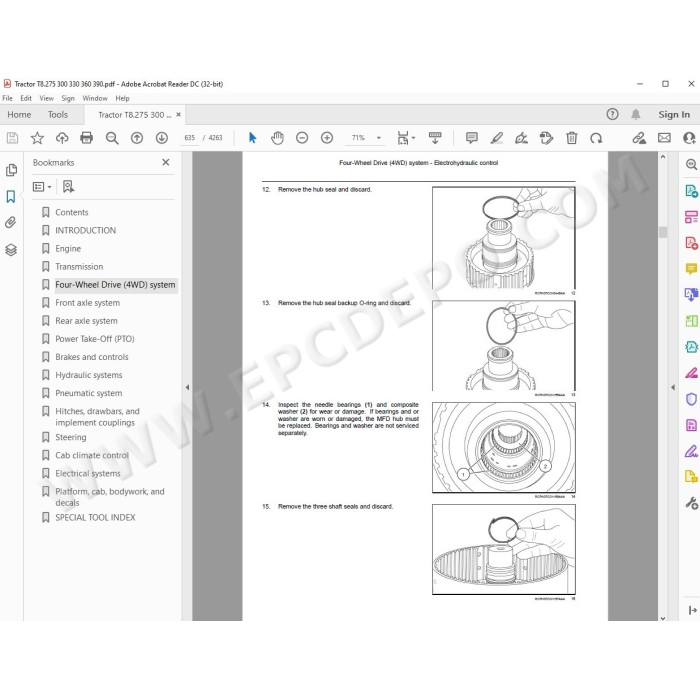Upload the file to cloud
Screen dimensions: 700x700
pyautogui.click(x=62, y=138)
